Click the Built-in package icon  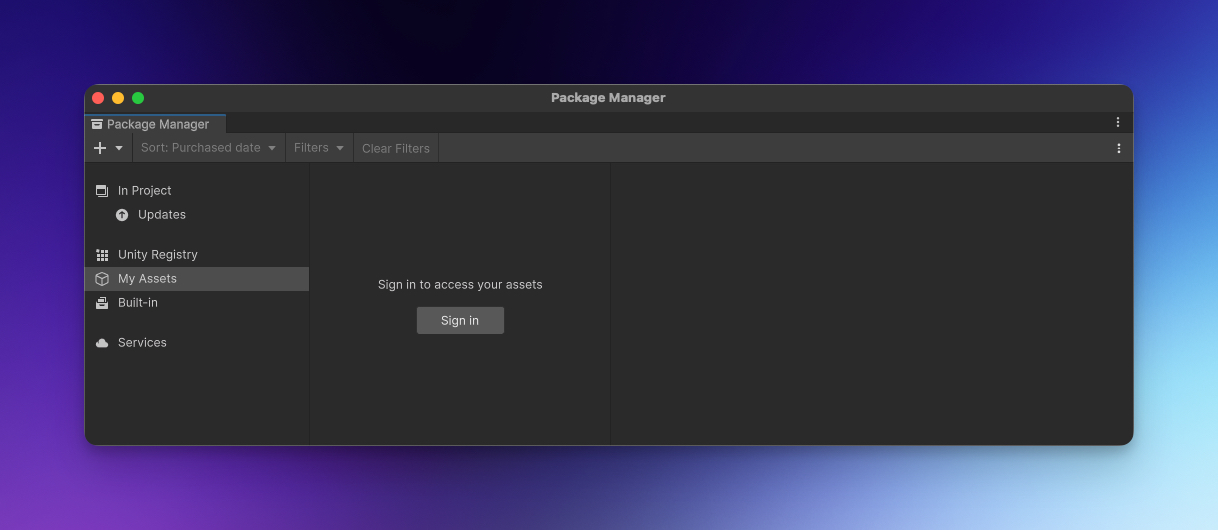(102, 303)
